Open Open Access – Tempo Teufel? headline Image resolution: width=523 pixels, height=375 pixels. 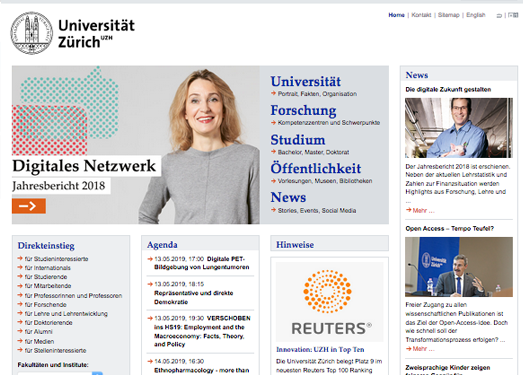(450, 229)
